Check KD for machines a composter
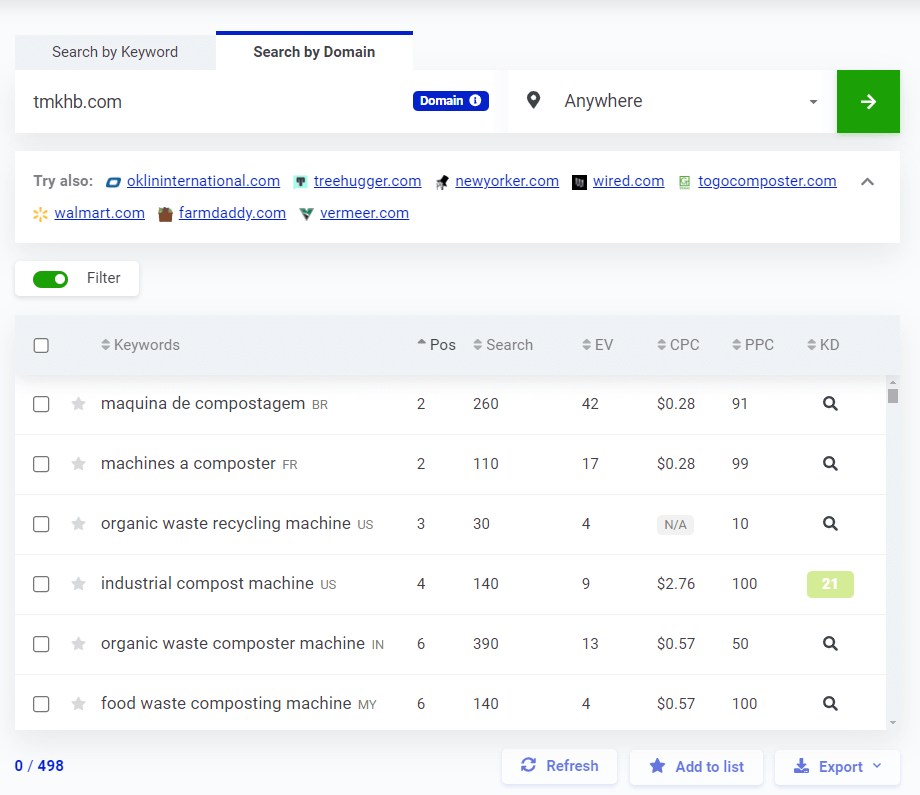The width and height of the screenshot is (920, 795). pos(830,464)
